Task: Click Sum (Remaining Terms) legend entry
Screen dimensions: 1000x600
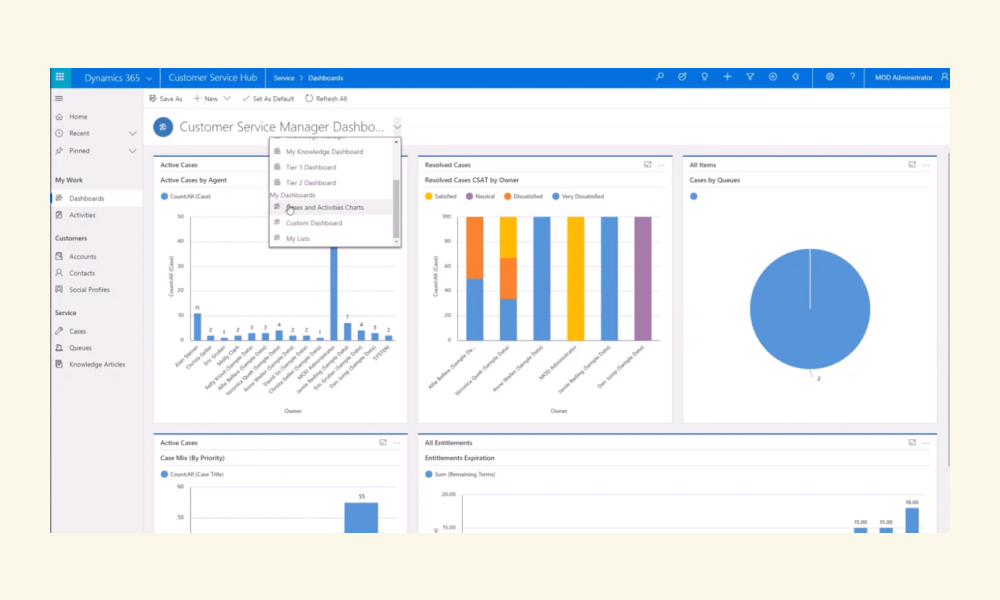Action: coord(460,474)
